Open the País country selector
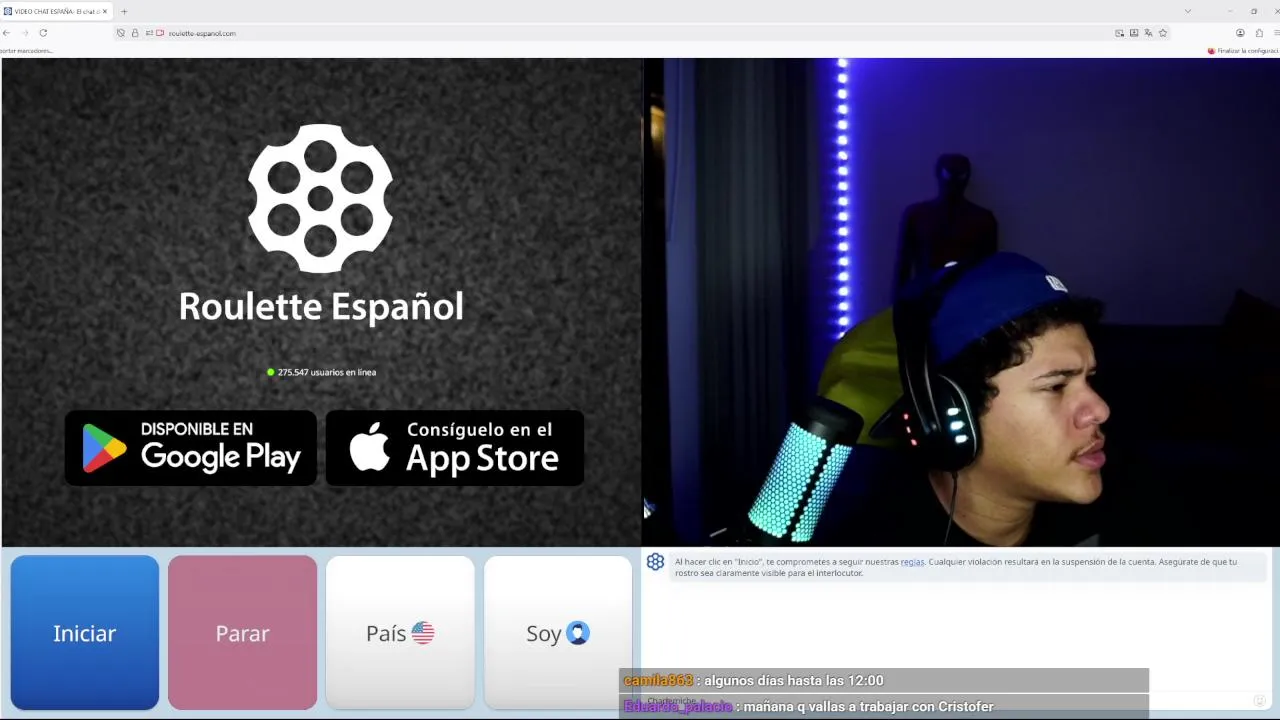Screen dimensions: 1280x720 pyautogui.click(x=400, y=633)
